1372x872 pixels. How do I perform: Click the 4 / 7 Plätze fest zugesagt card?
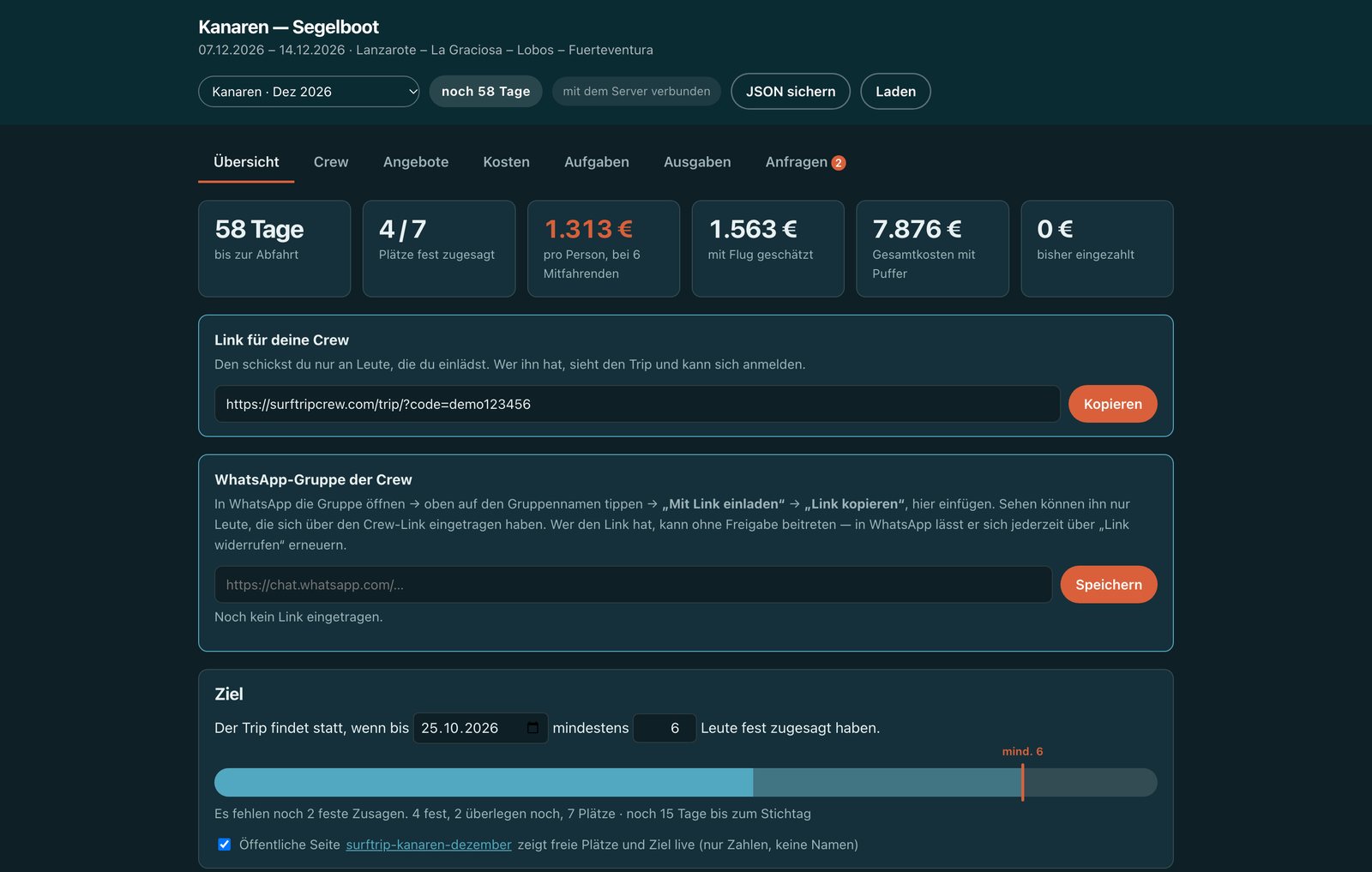439,249
